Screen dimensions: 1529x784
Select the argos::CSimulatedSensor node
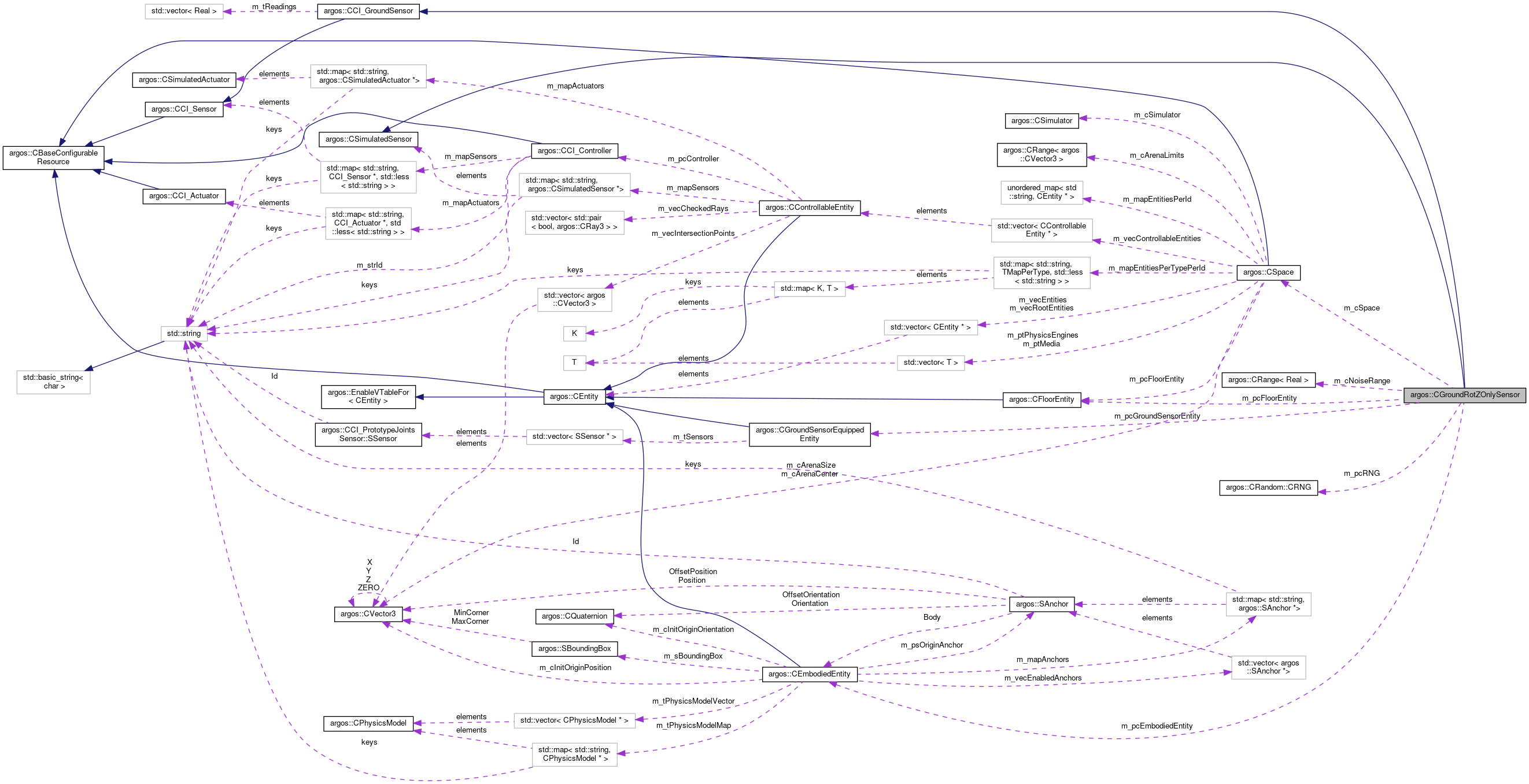(368, 139)
